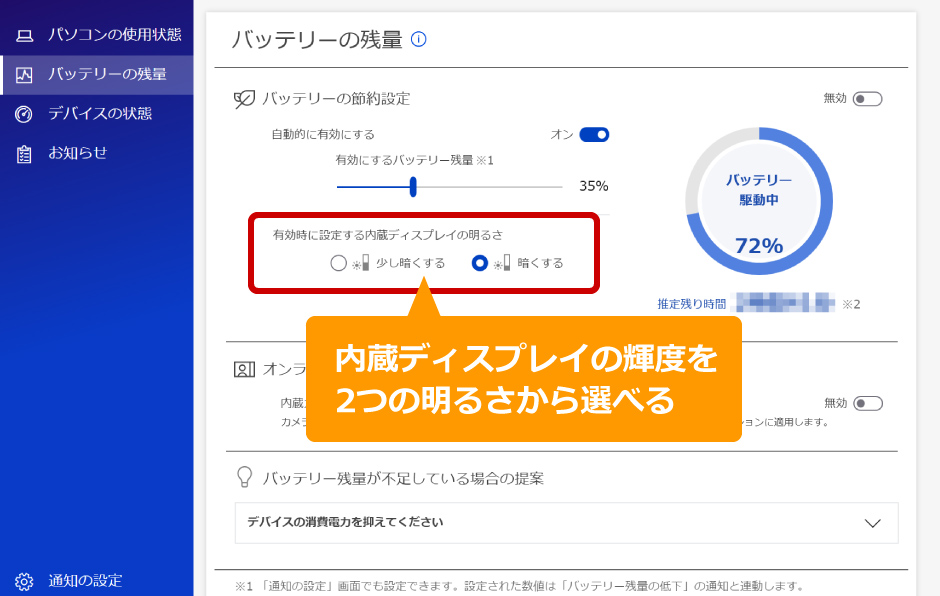Turn off the 自動的に有効にする switch
940x596 pixels.
click(x=594, y=134)
